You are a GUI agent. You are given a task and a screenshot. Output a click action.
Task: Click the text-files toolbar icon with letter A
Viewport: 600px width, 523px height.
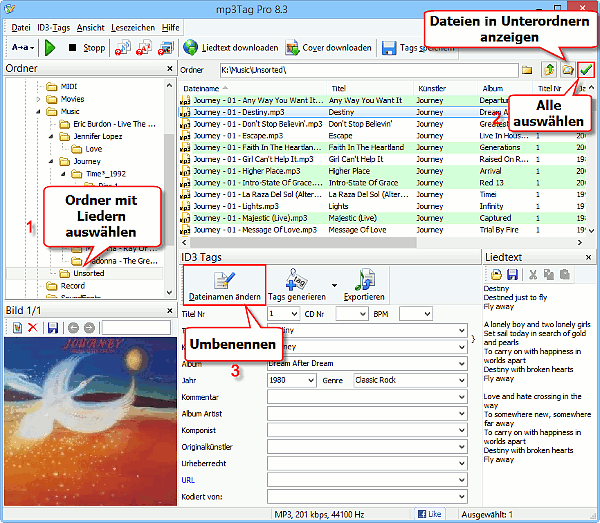[144, 48]
